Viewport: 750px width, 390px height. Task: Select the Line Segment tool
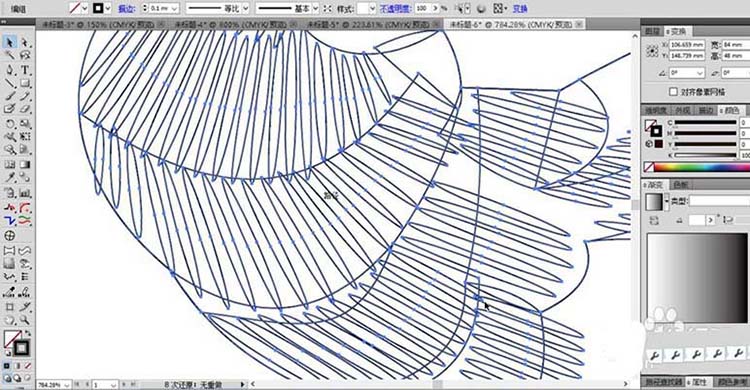[10, 83]
